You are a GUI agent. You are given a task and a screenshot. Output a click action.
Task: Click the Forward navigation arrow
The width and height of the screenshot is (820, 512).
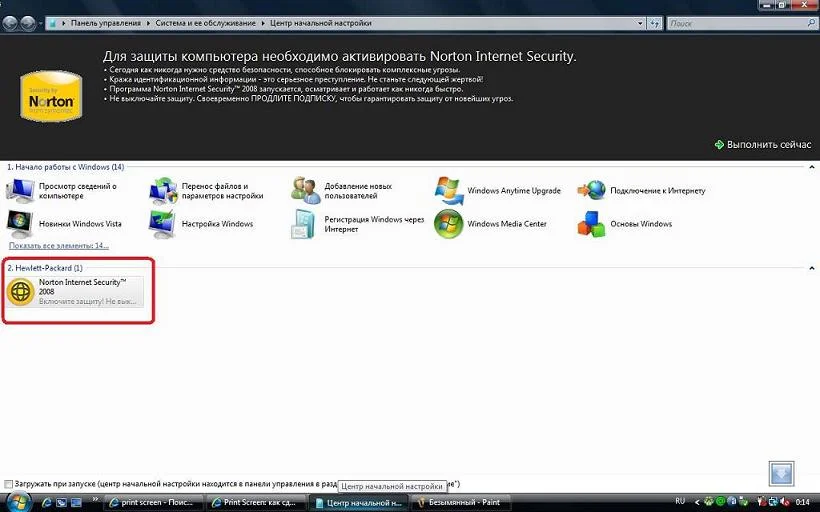pos(28,23)
